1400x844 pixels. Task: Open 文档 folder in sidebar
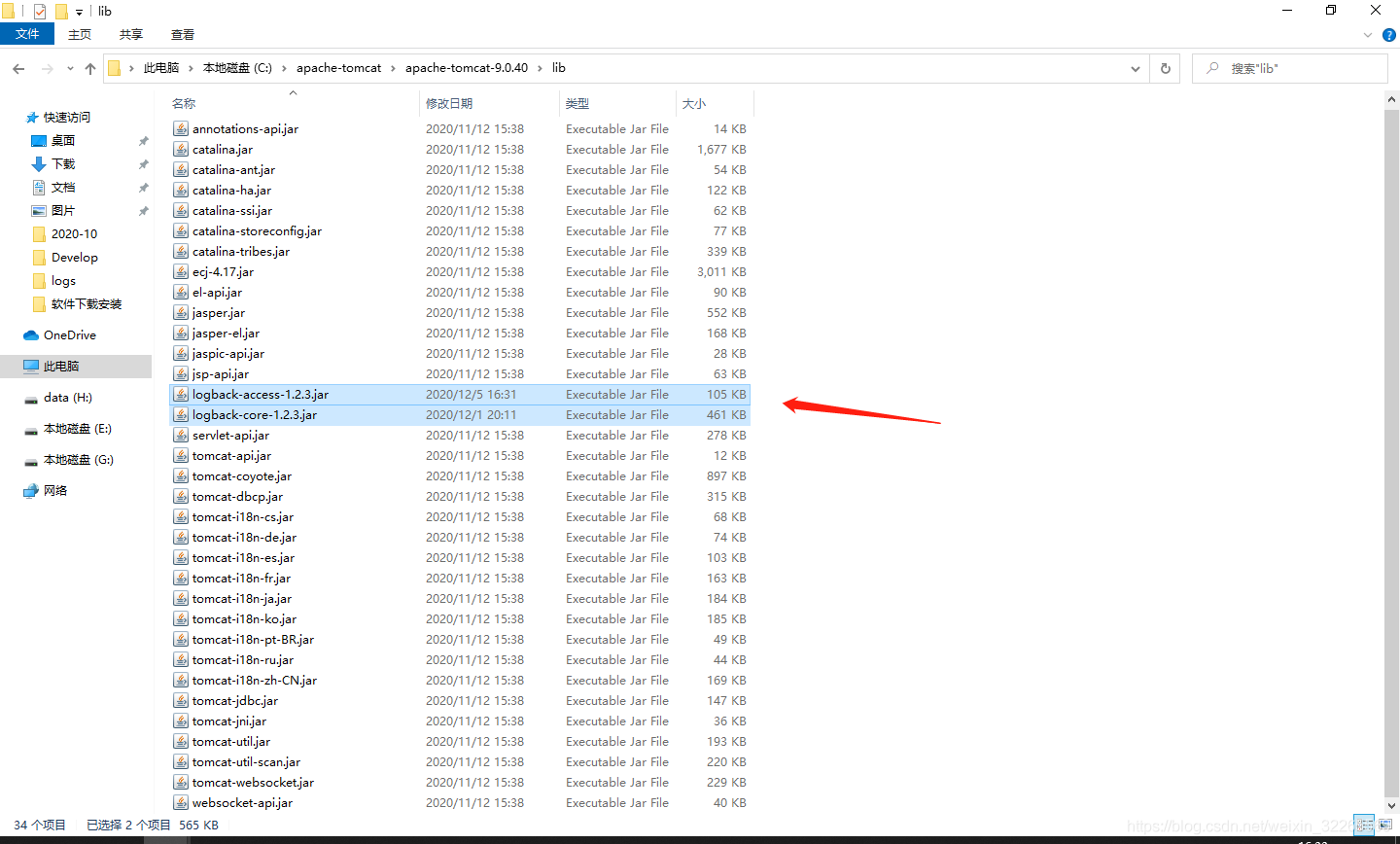click(63, 188)
